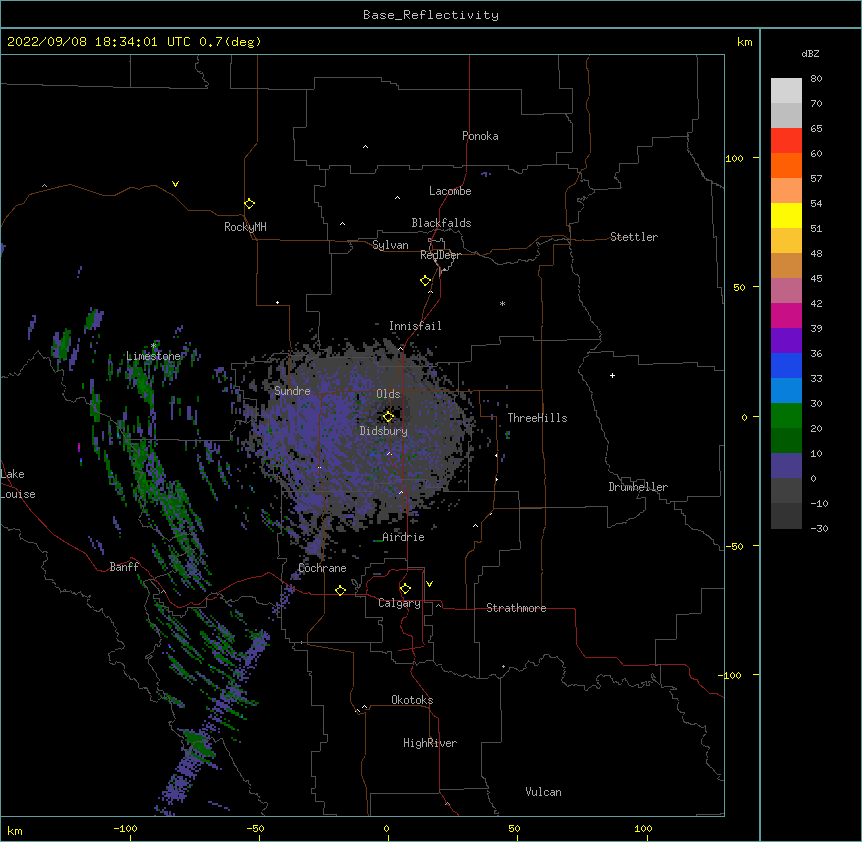The width and height of the screenshot is (862, 842).
Task: Select the Lacombe label
Action: coord(450,191)
